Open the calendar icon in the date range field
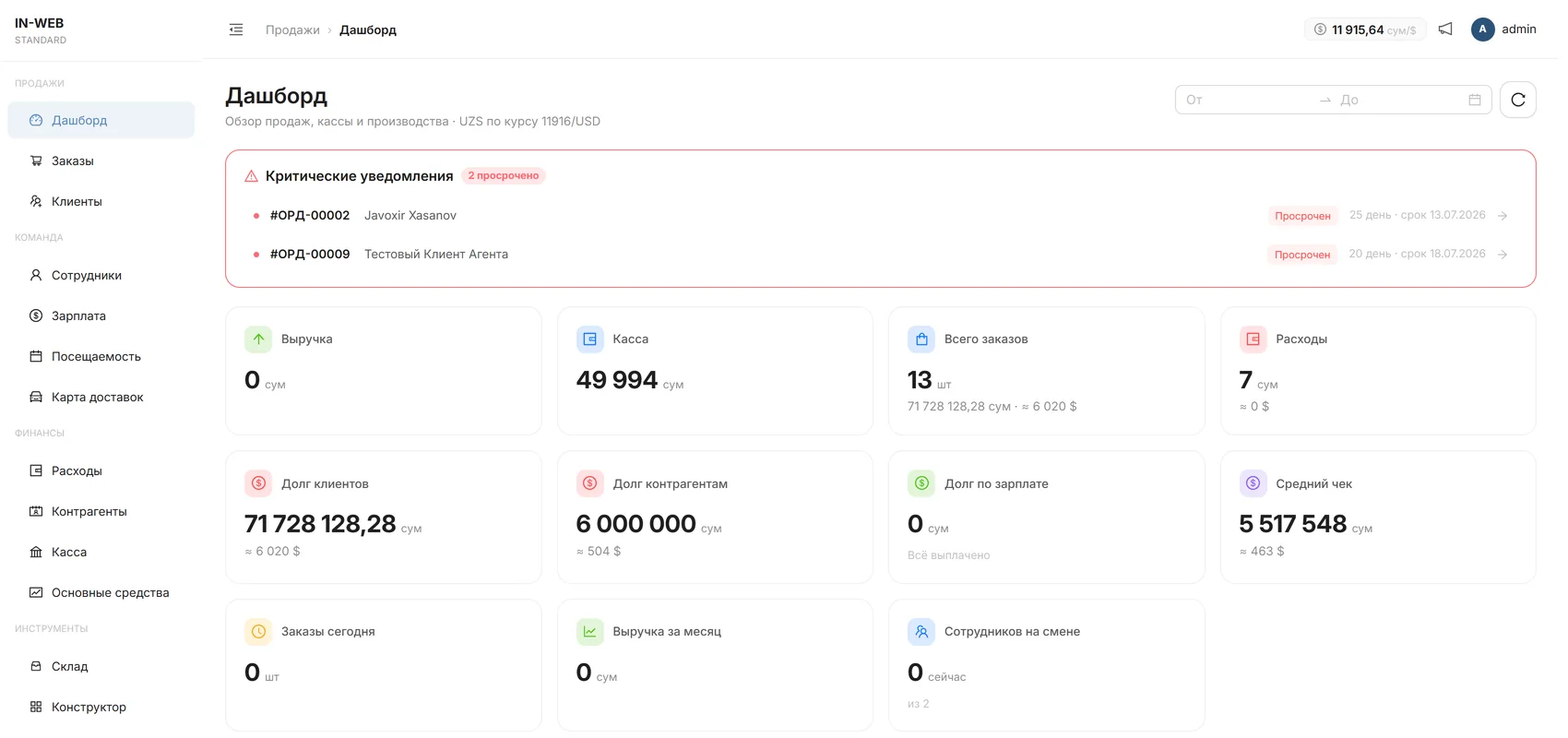1568x738 pixels. 1474,100
